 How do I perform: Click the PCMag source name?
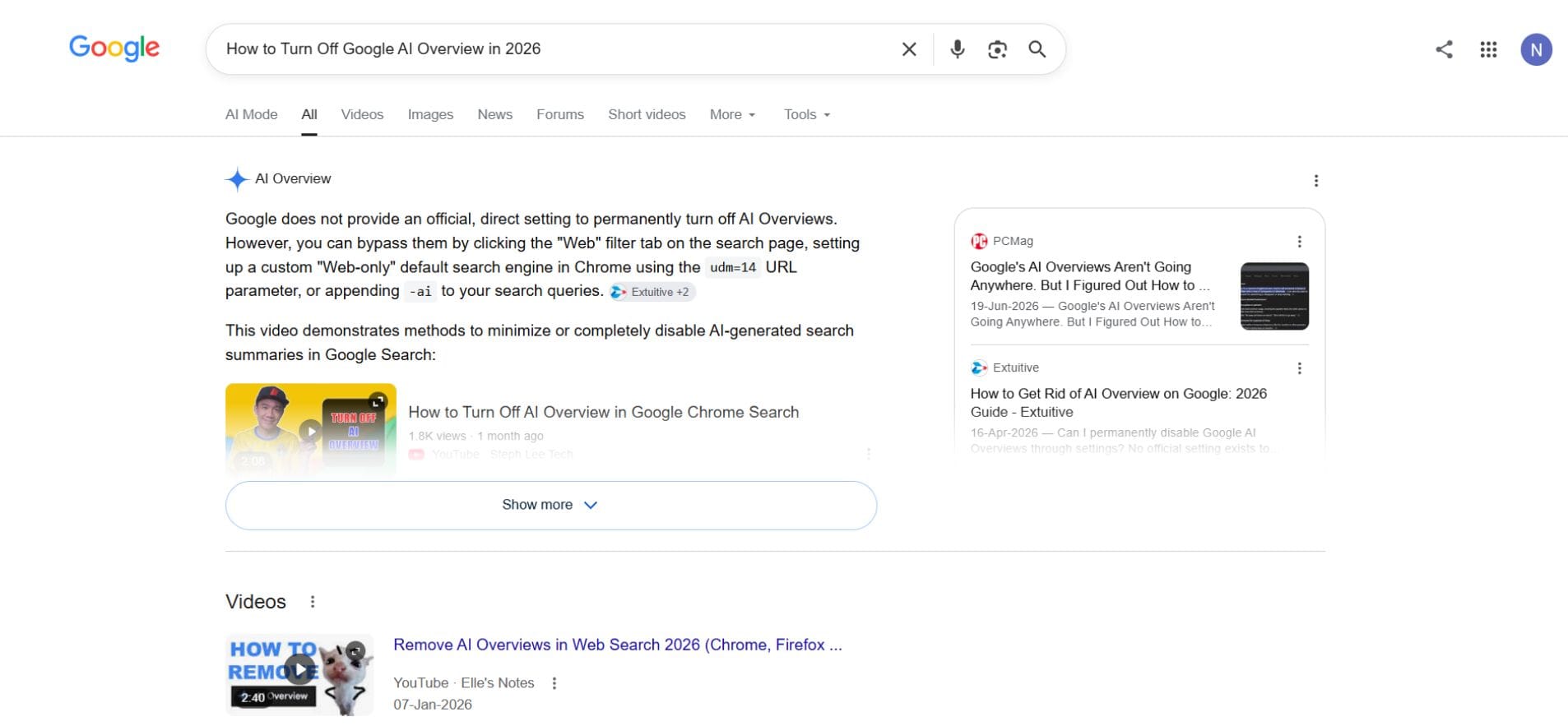(x=1013, y=241)
